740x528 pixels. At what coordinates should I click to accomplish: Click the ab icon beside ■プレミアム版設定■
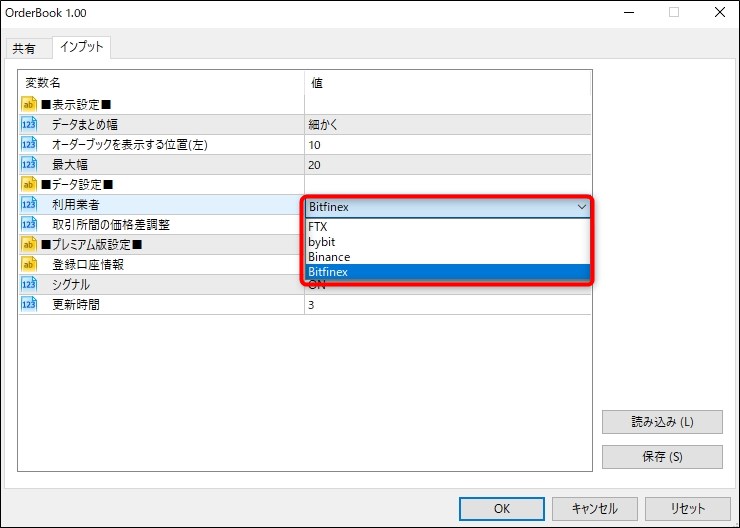pos(29,244)
